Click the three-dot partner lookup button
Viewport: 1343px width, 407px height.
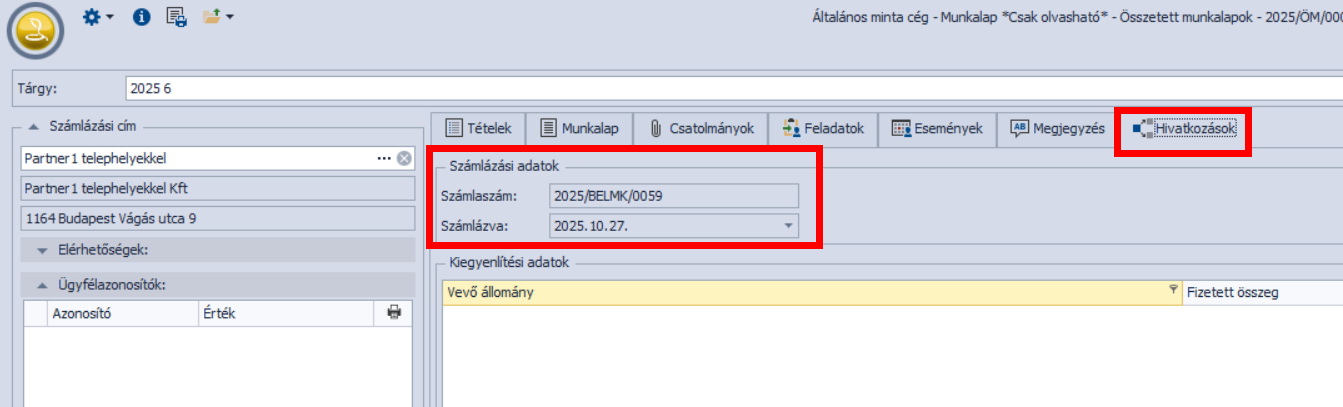[x=384, y=158]
